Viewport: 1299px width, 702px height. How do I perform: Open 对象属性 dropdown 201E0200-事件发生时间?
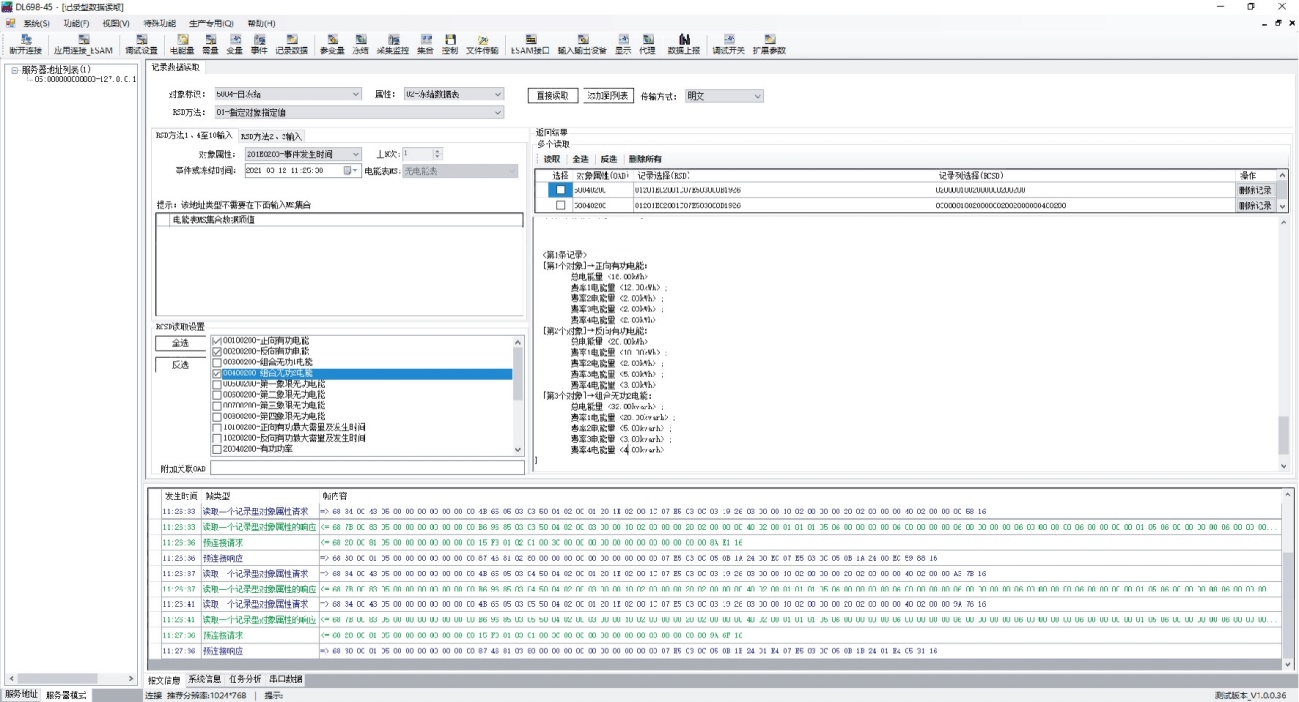pos(304,154)
